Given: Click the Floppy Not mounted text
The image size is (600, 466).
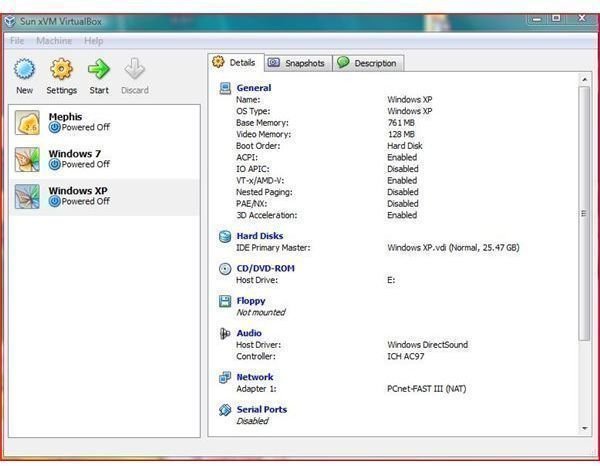Looking at the screenshot, I should coord(261,313).
